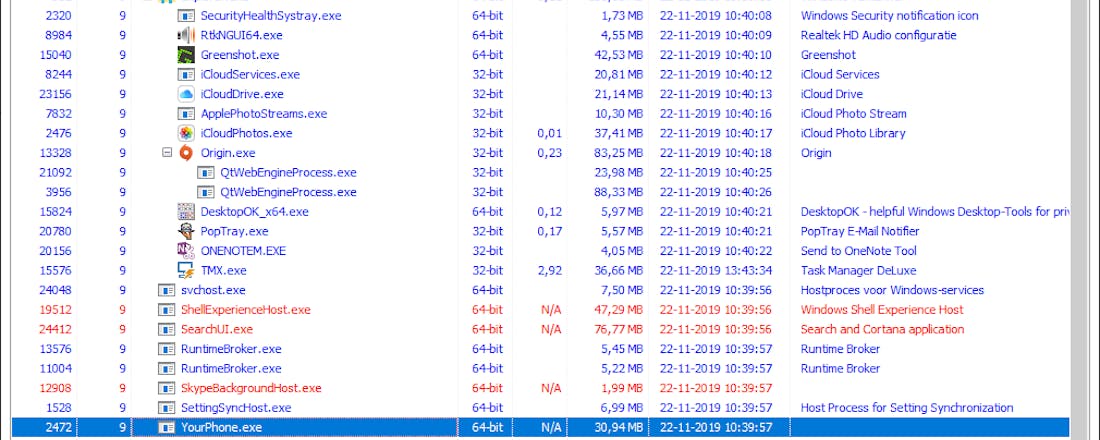The image size is (1100, 440).
Task: Click PID 2320 in the first column
Action: click(x=58, y=15)
